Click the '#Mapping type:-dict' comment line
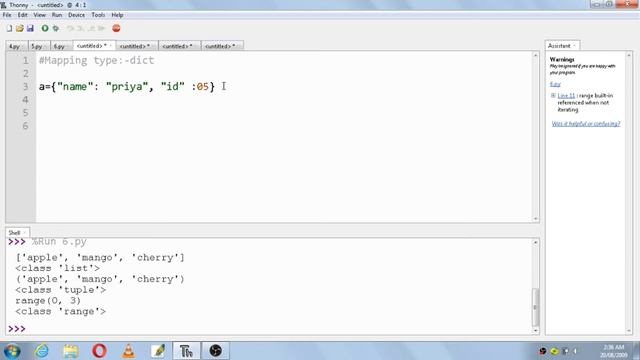Viewport: 640px width, 360px height. pyautogui.click(x=96, y=60)
